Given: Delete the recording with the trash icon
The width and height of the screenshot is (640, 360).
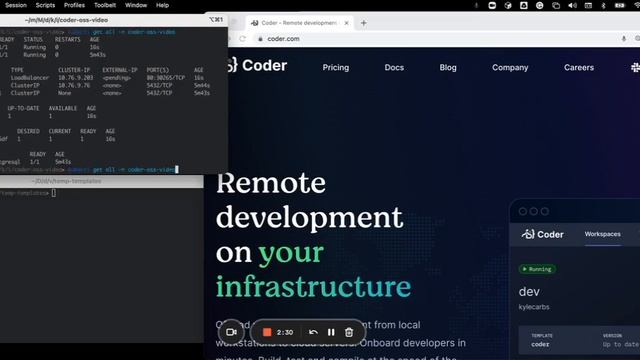Looking at the screenshot, I should click(x=349, y=332).
